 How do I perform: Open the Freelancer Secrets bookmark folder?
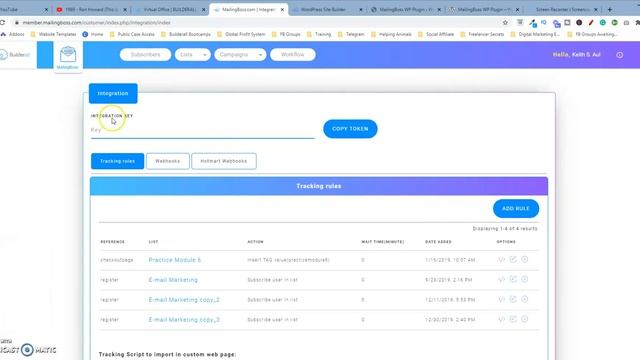click(483, 35)
